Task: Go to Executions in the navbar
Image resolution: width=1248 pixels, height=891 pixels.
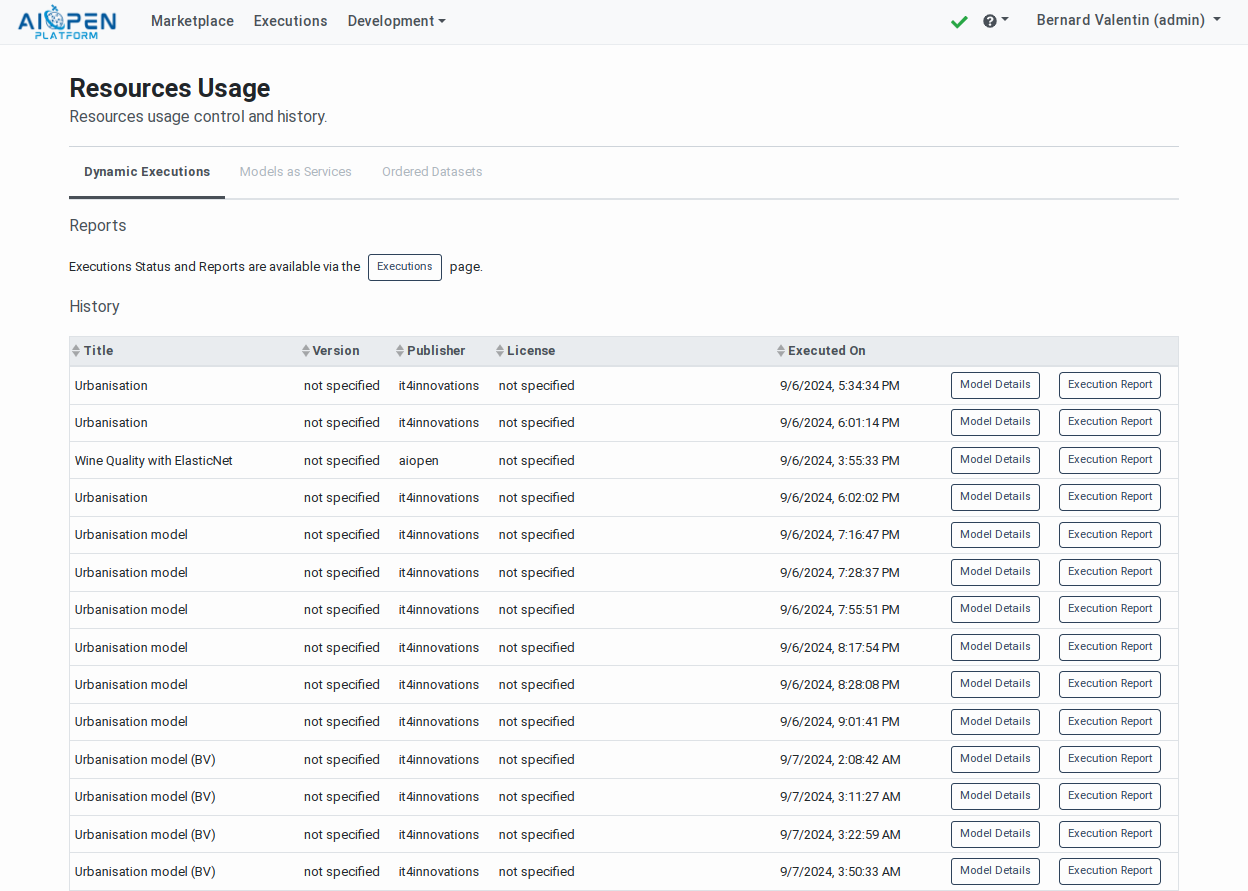Action: [x=290, y=21]
